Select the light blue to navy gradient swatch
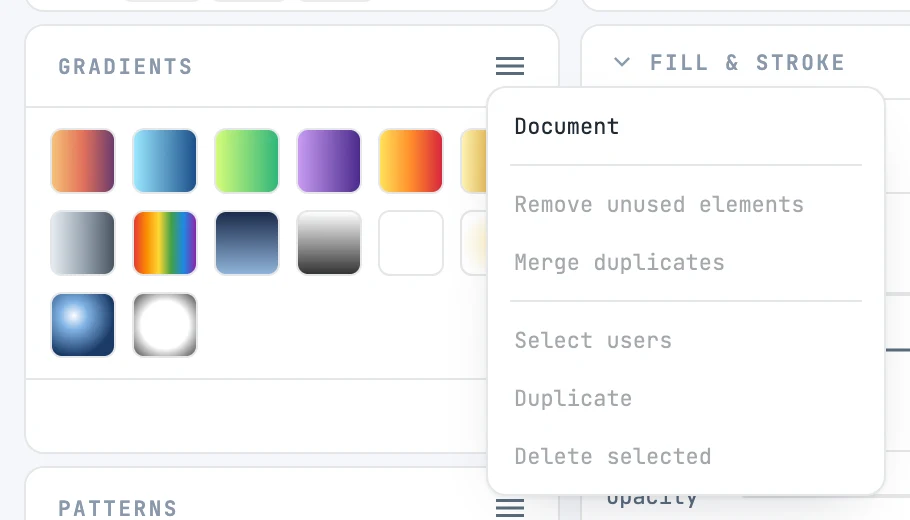The width and height of the screenshot is (910, 520). coord(165,161)
